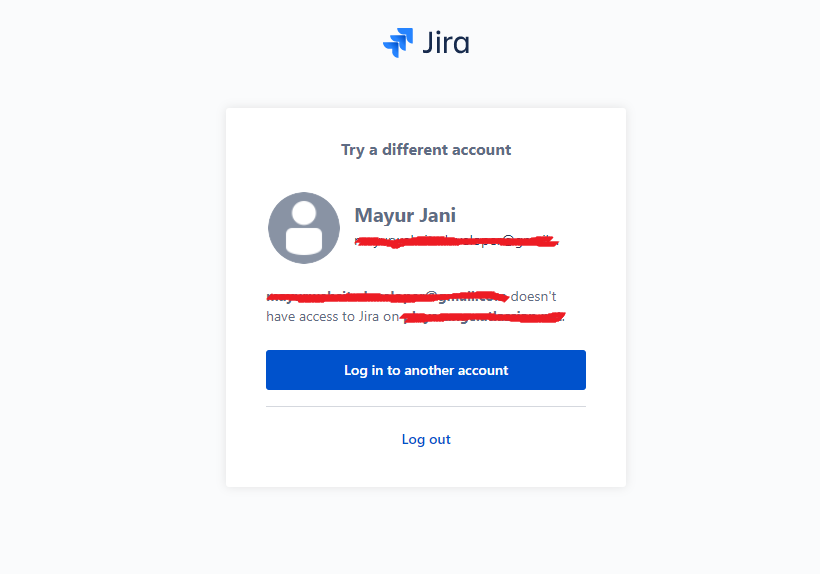Screen dimensions: 820x574
Task: Click the Jira wordmark next to the logo
Action: click(x=446, y=42)
